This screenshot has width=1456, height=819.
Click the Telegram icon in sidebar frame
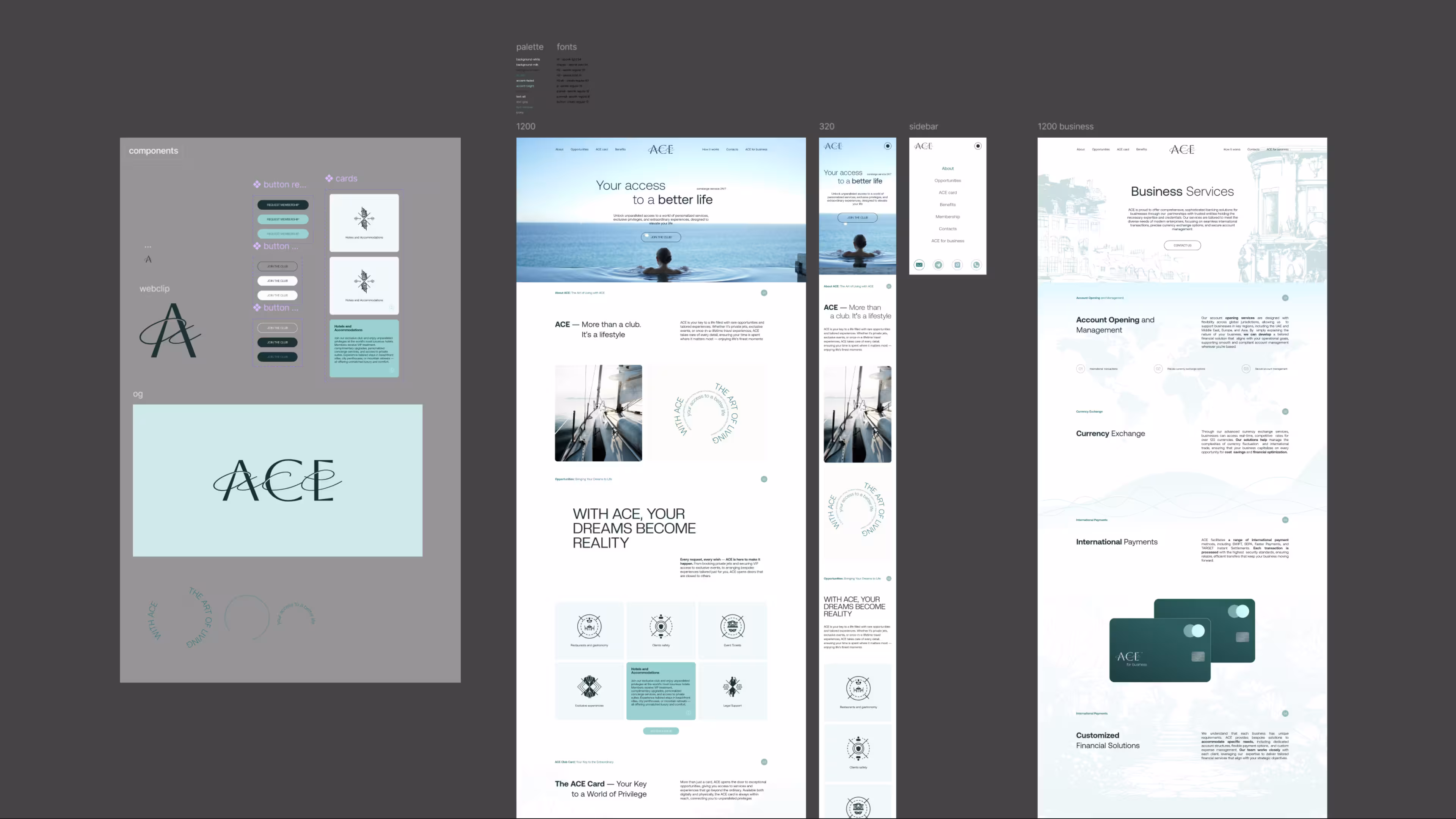click(938, 265)
